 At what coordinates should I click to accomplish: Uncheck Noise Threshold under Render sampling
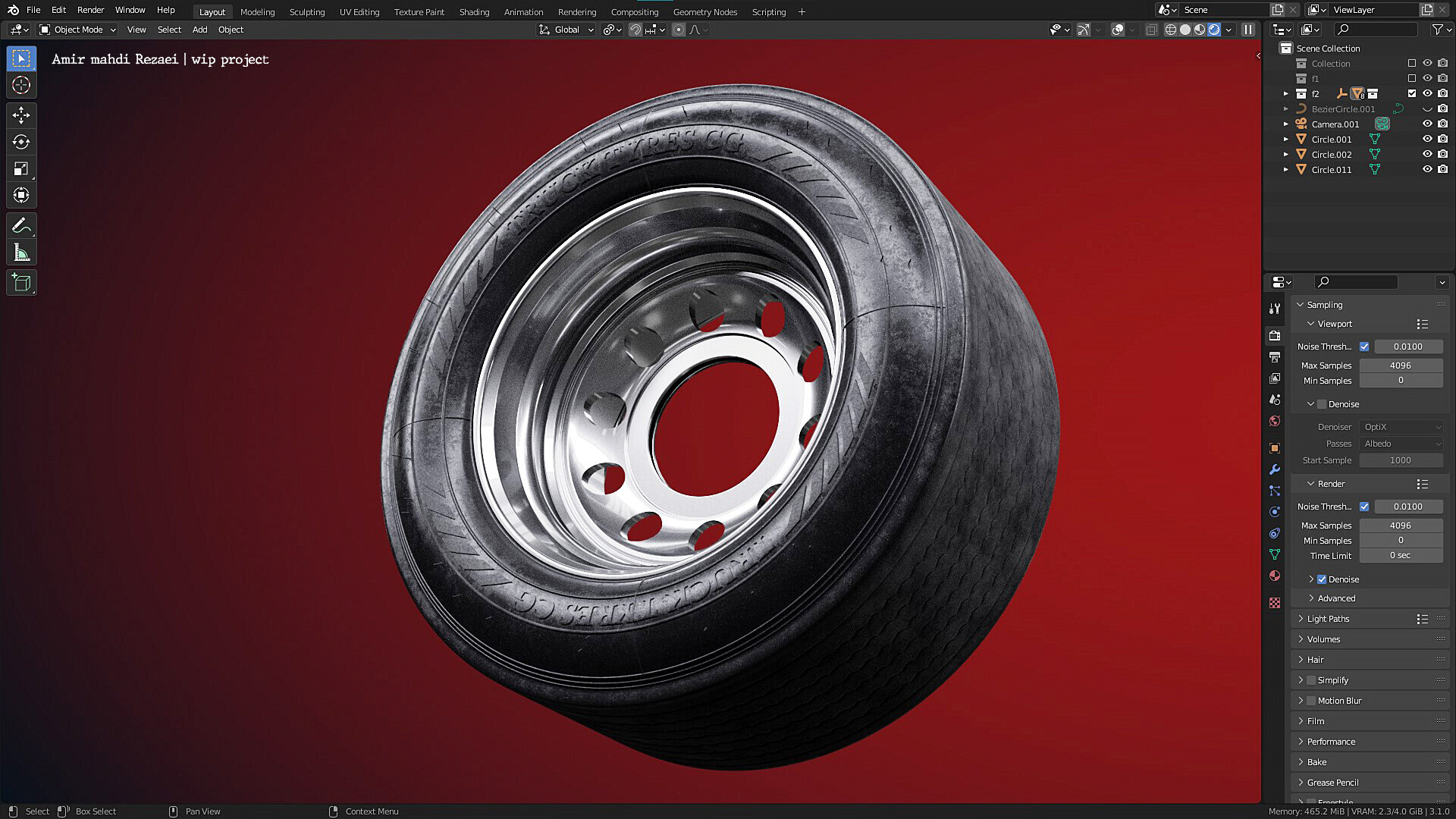[x=1364, y=506]
